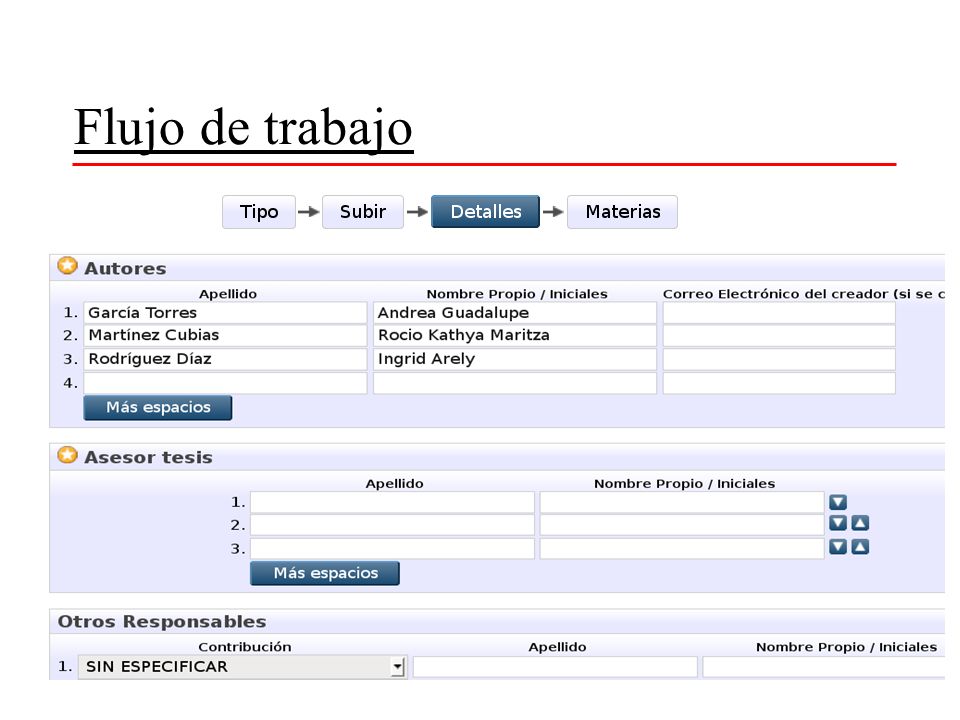Add more author spaces under Autores
The width and height of the screenshot is (960, 720).
[158, 408]
